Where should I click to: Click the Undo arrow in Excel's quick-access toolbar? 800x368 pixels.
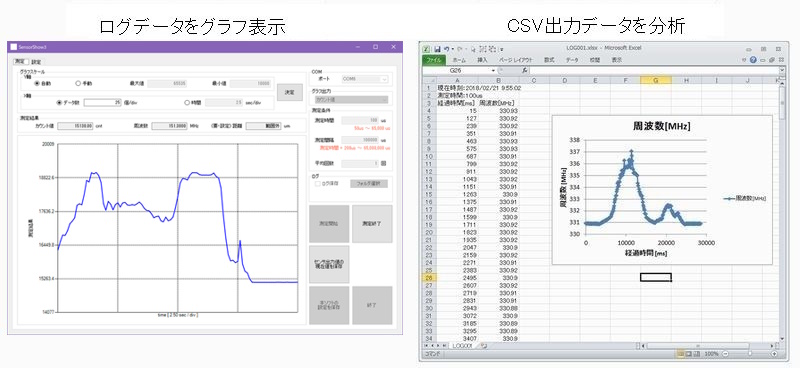point(446,49)
